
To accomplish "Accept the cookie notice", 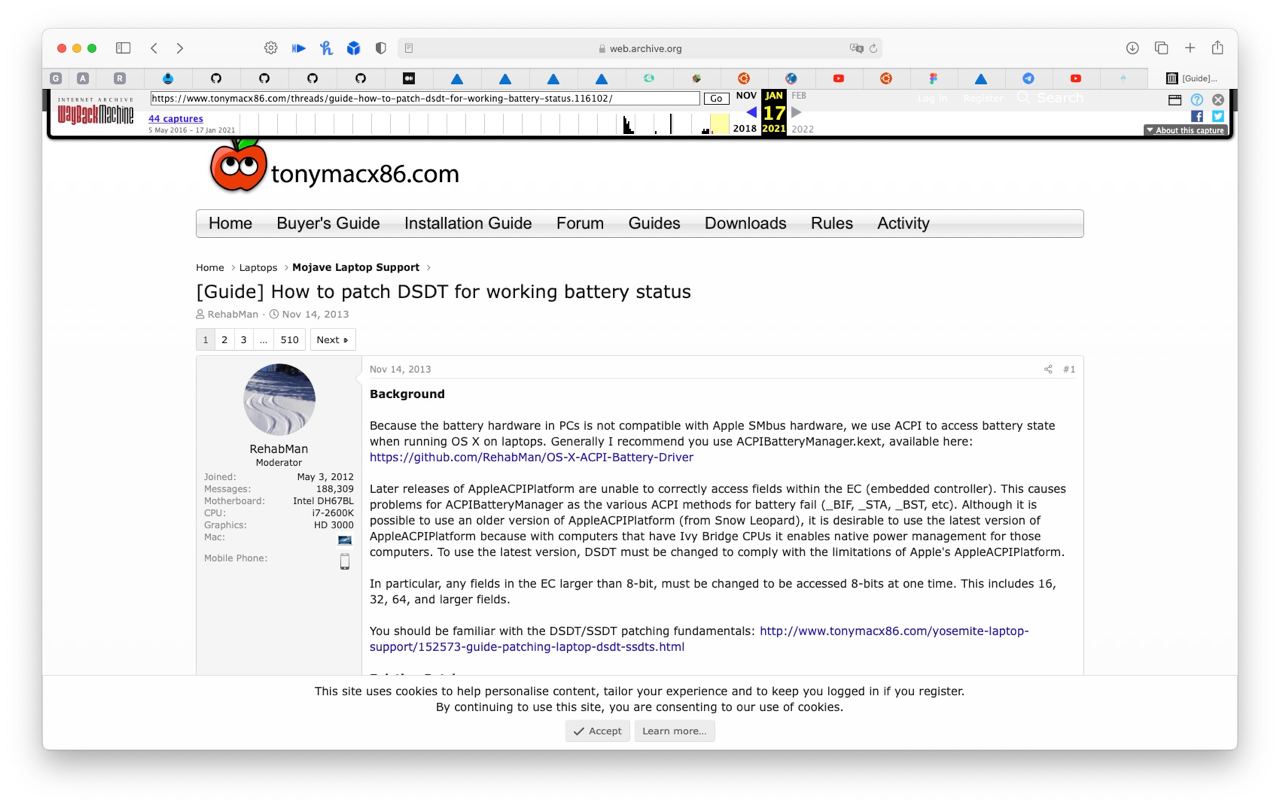I will (x=597, y=731).
